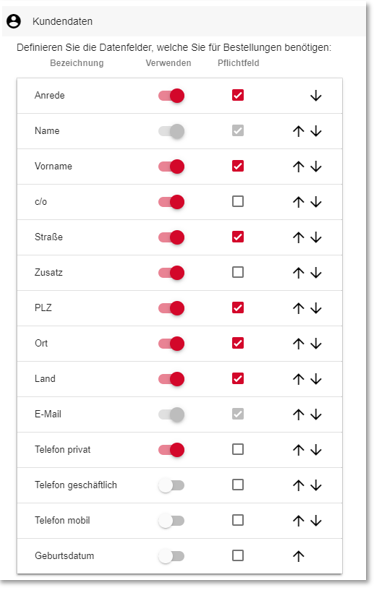Select the E-Mail field label

tap(48, 414)
